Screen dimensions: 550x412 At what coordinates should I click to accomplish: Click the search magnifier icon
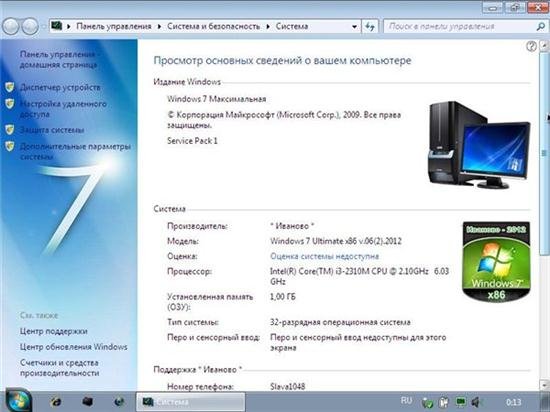pyautogui.click(x=541, y=27)
